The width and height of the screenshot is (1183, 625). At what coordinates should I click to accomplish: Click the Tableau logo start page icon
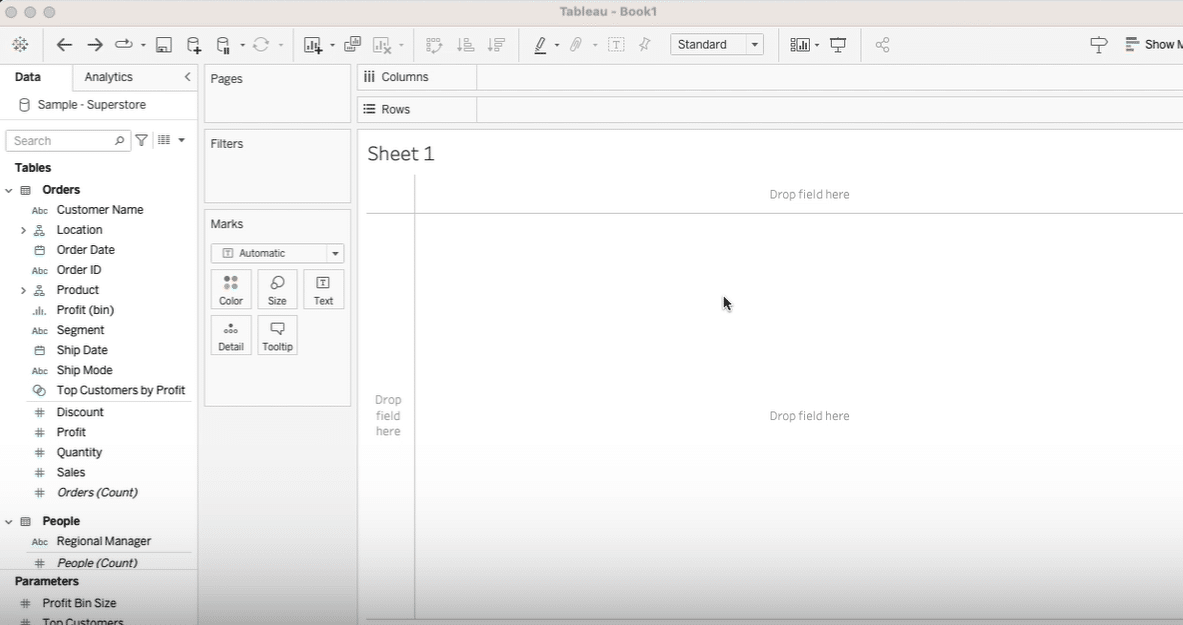tap(20, 45)
